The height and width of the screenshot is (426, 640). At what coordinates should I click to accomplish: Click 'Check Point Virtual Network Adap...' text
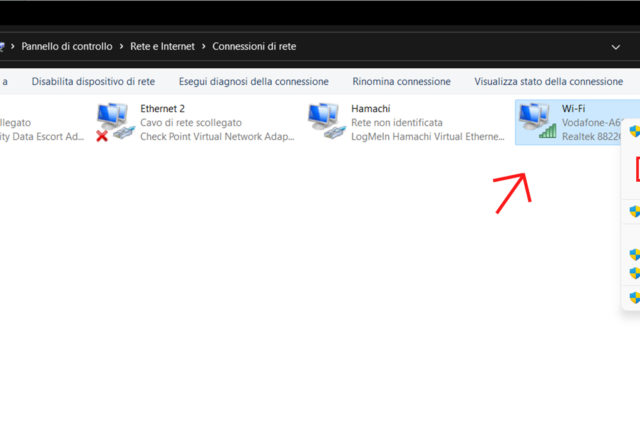[217, 136]
